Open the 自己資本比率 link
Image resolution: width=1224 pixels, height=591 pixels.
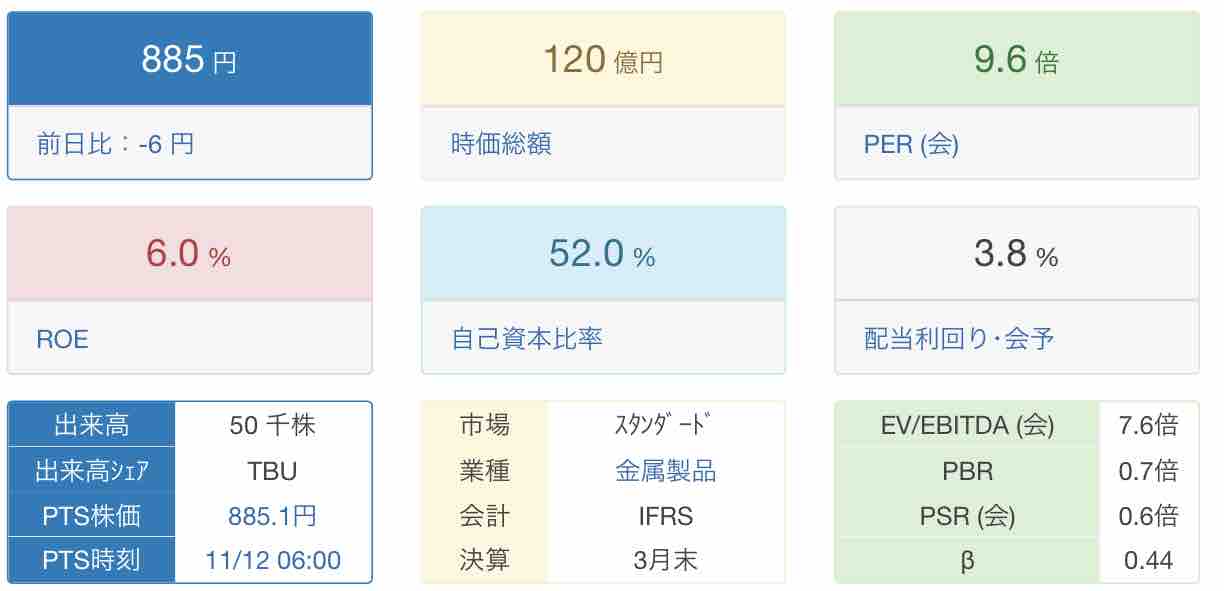(527, 339)
